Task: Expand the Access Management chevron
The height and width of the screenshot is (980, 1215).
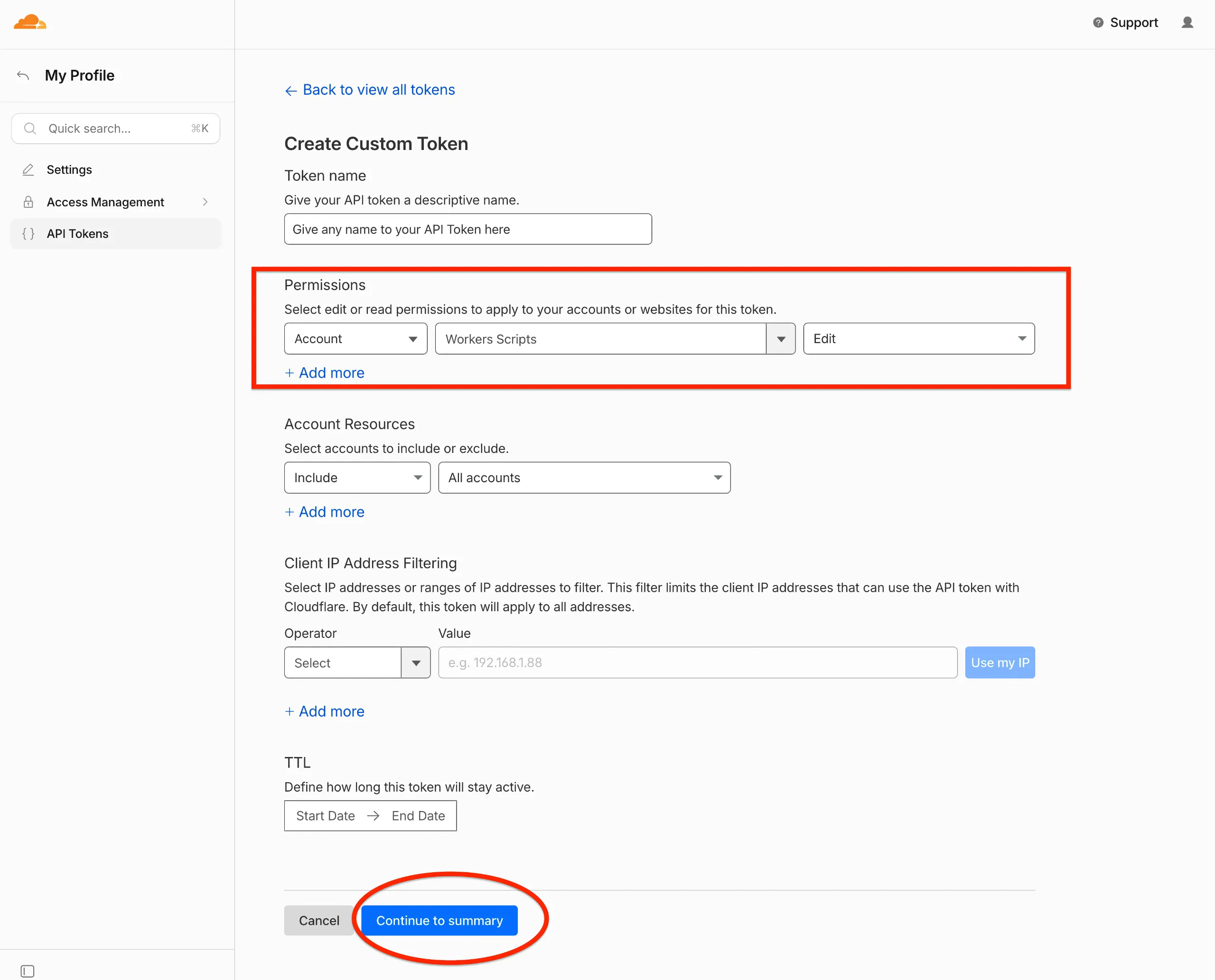Action: 205,202
